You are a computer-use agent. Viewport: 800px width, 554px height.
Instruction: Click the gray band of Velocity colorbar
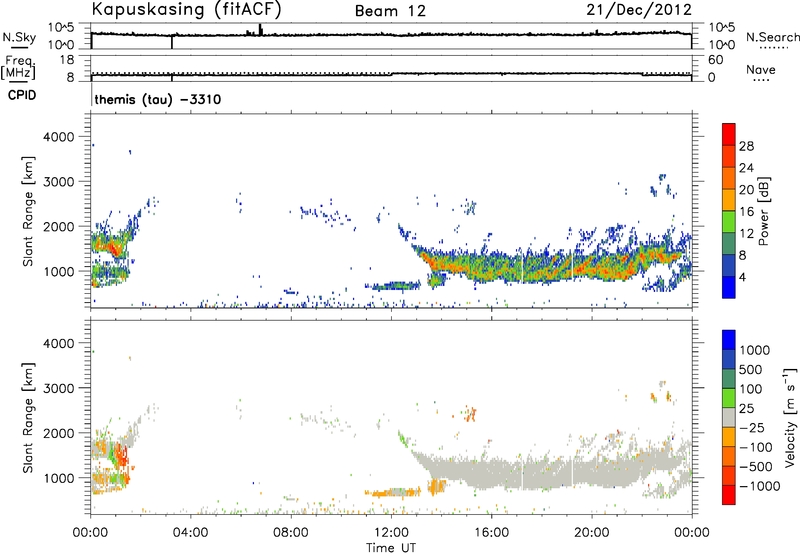(729, 418)
